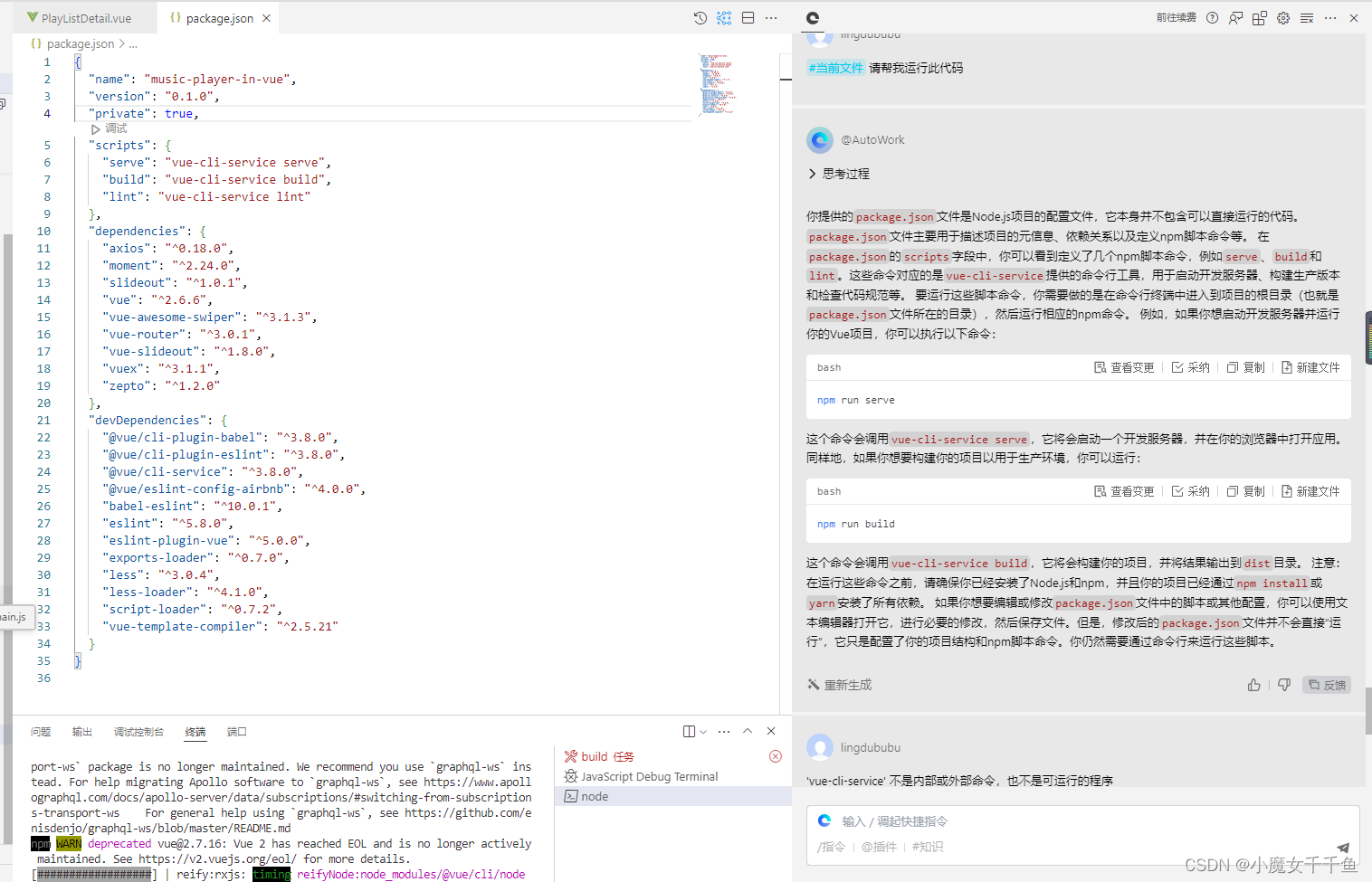Click 重新生成 to regenerate the answer
1372x882 pixels.
pos(840,685)
